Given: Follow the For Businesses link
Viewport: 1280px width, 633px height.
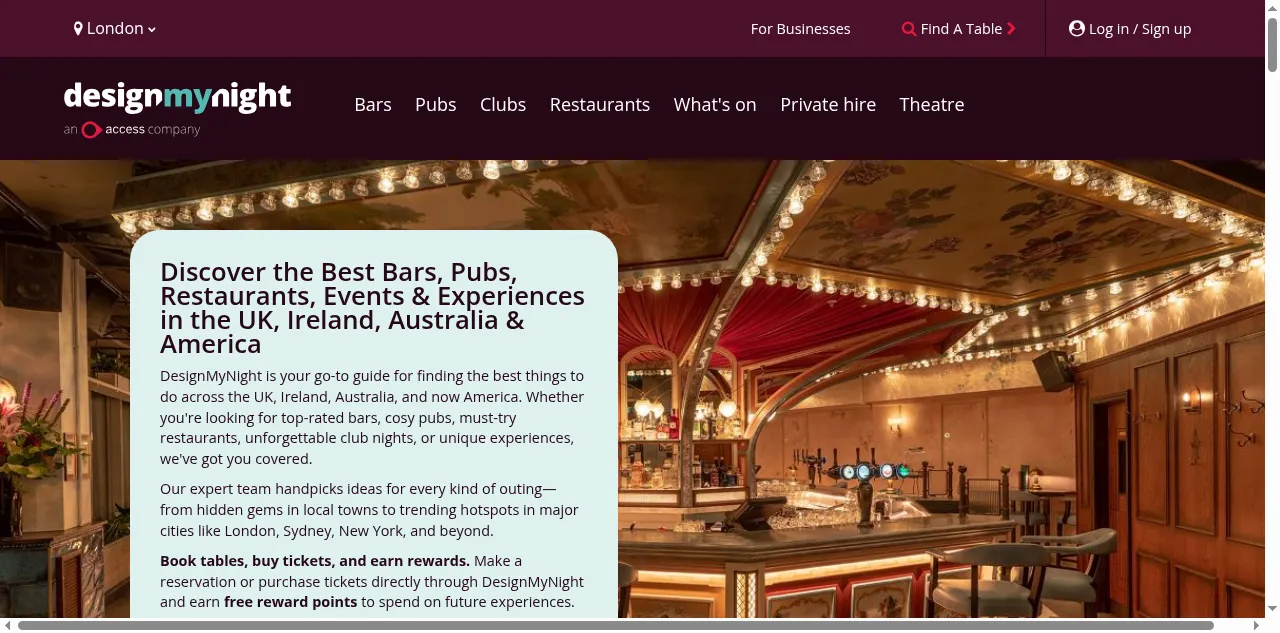Looking at the screenshot, I should [801, 29].
